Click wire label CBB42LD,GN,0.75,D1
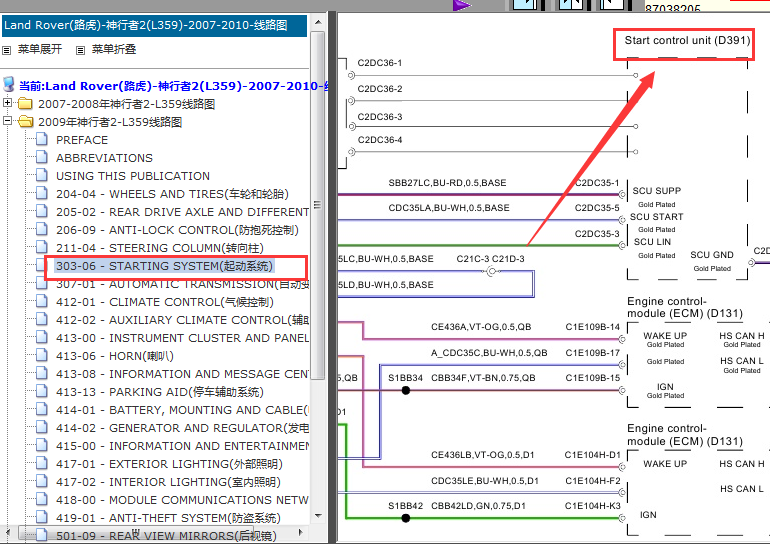 point(478,506)
